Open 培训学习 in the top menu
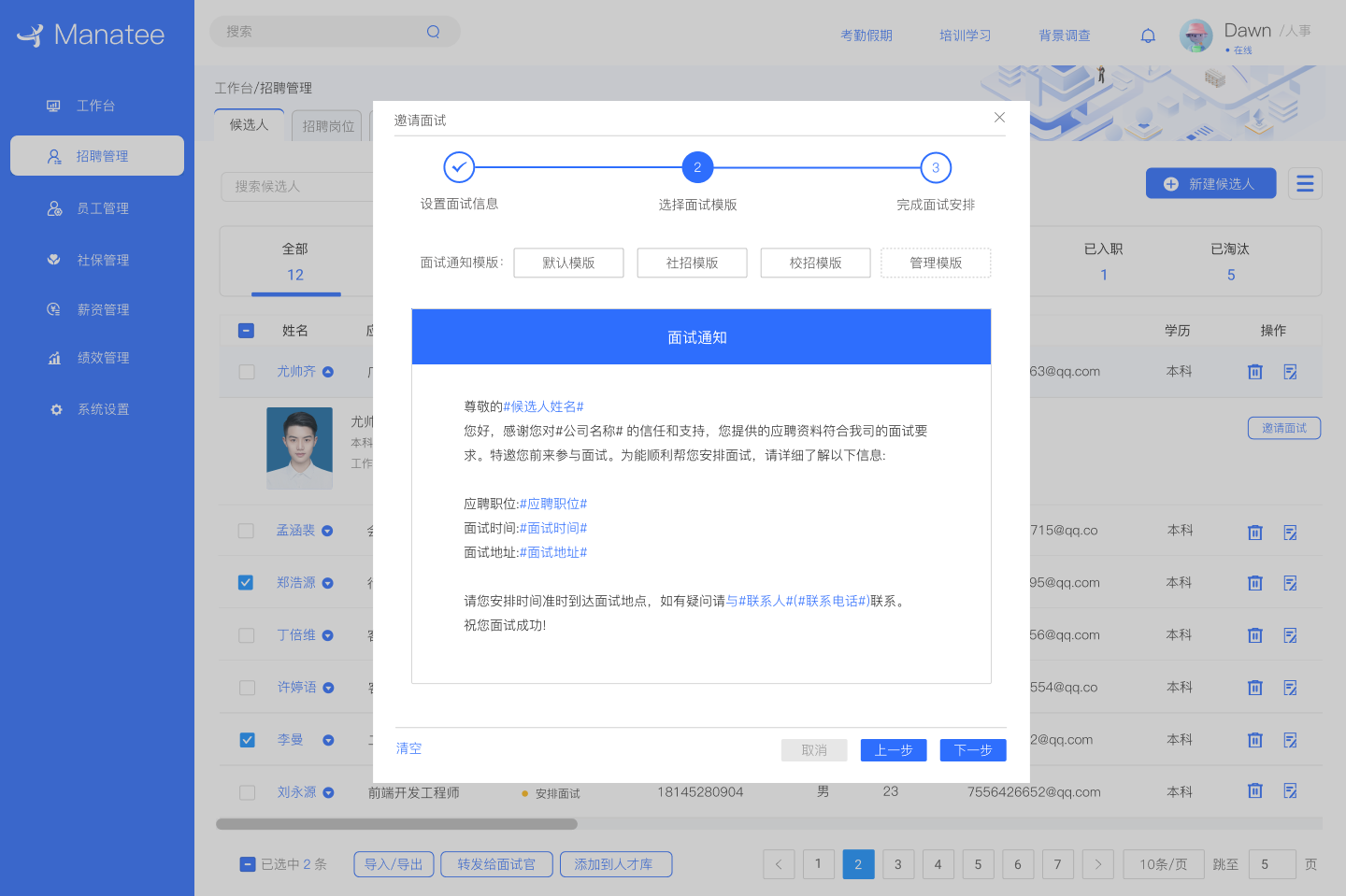Image resolution: width=1346 pixels, height=896 pixels. click(x=965, y=35)
